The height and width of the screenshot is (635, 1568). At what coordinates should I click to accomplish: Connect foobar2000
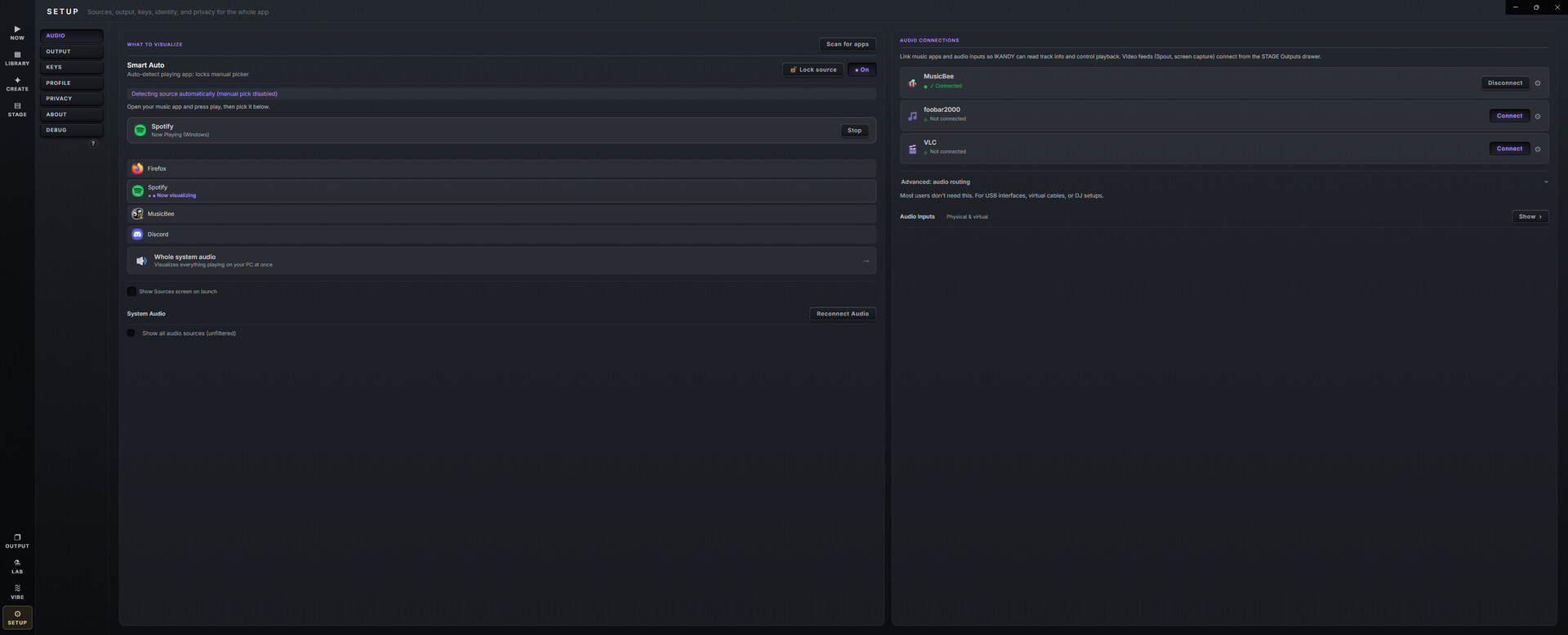(x=1509, y=116)
